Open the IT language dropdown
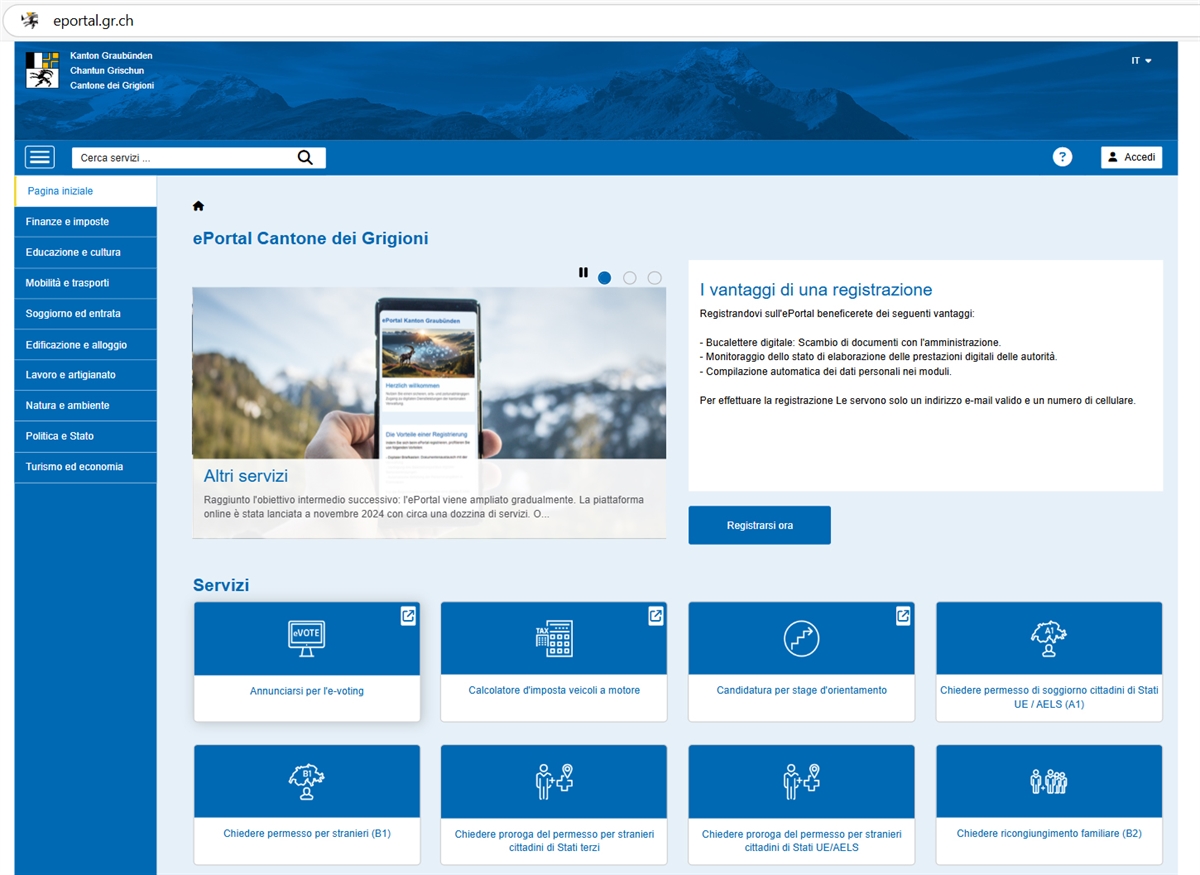 click(x=1141, y=61)
